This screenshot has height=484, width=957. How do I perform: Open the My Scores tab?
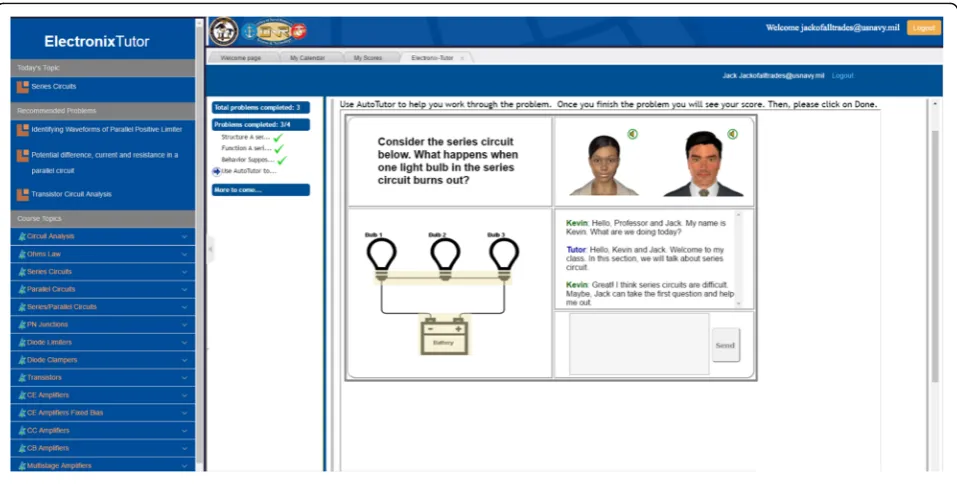(367, 58)
